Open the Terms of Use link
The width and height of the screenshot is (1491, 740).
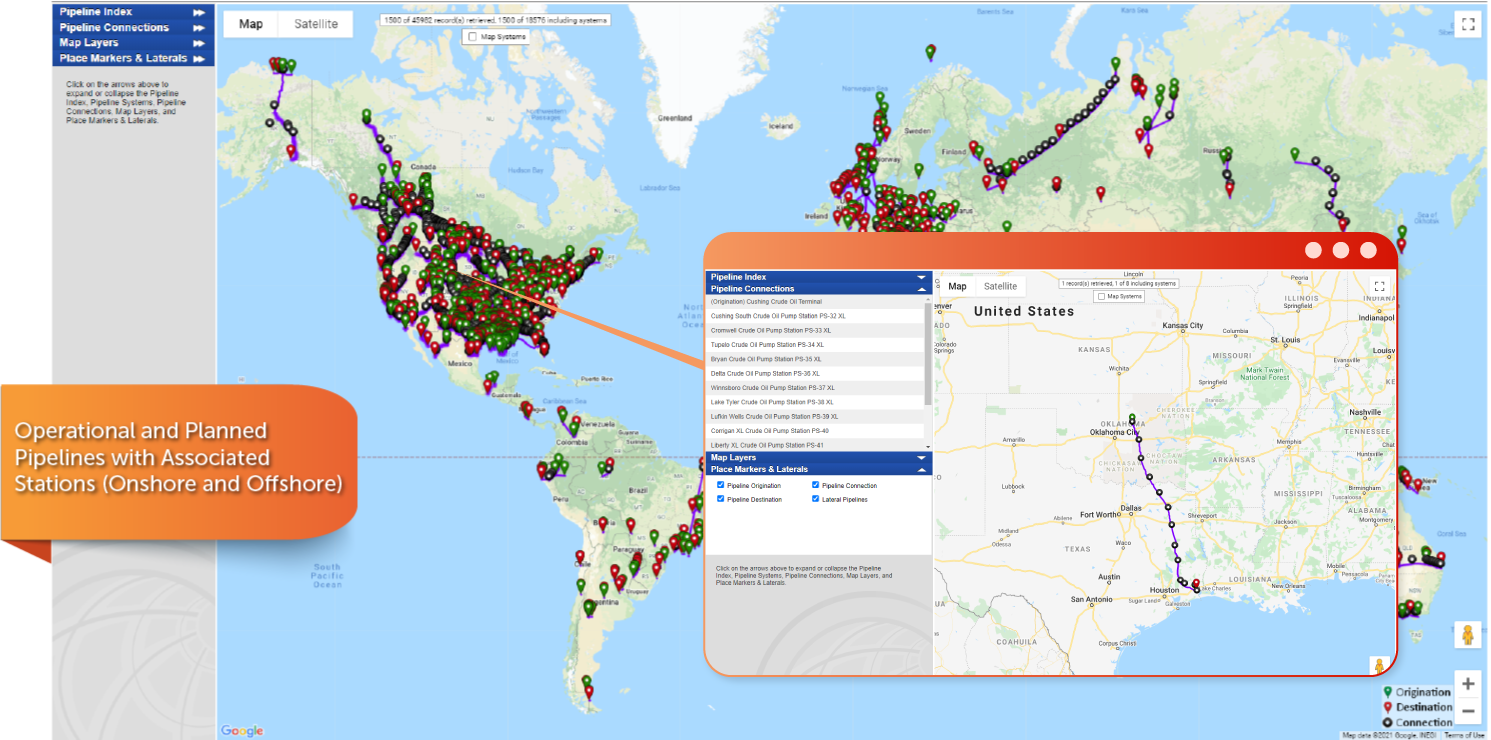pos(1465,735)
